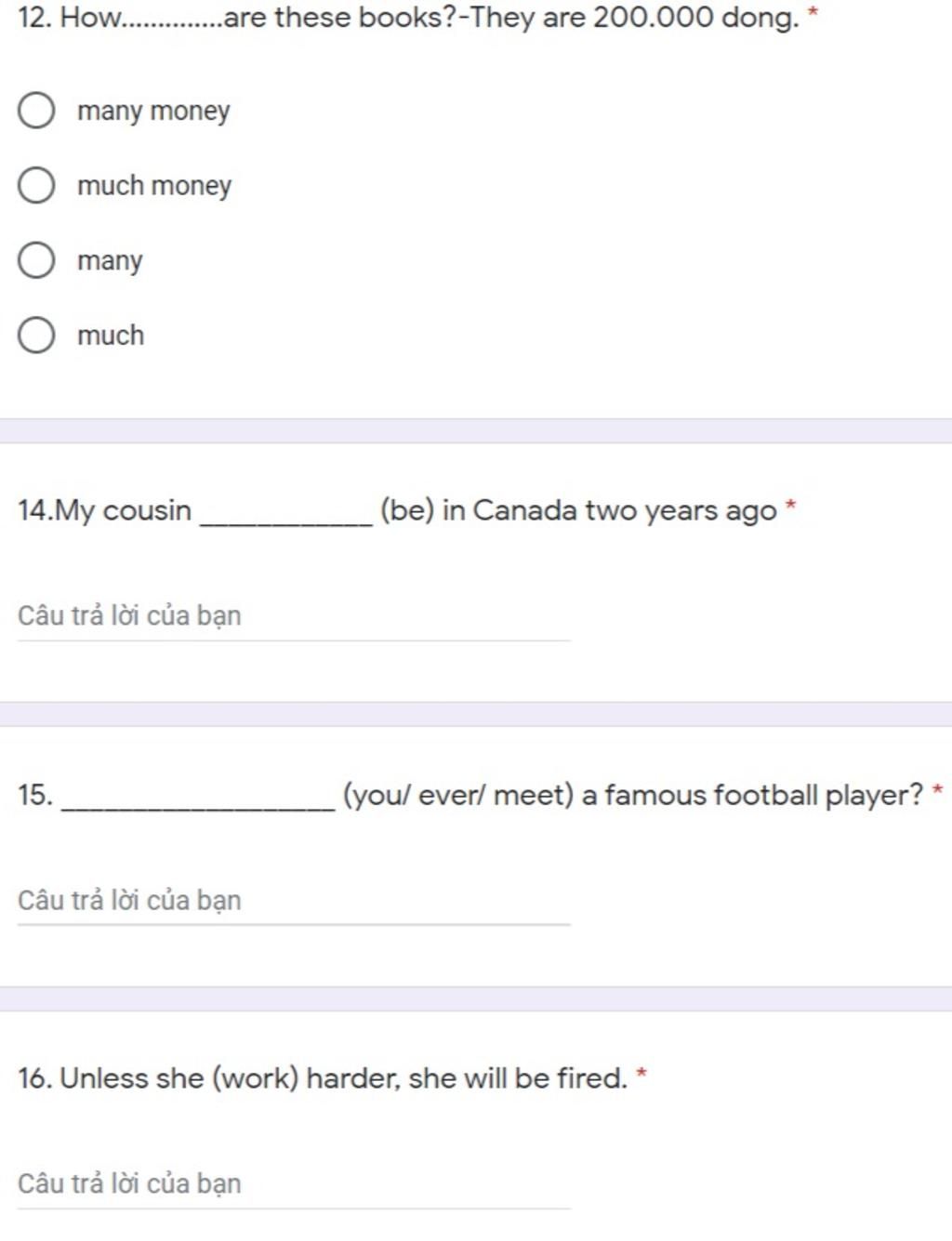The image size is (952, 1241).
Task: Click question 15 text 'a famous football player?'
Action: (752, 795)
